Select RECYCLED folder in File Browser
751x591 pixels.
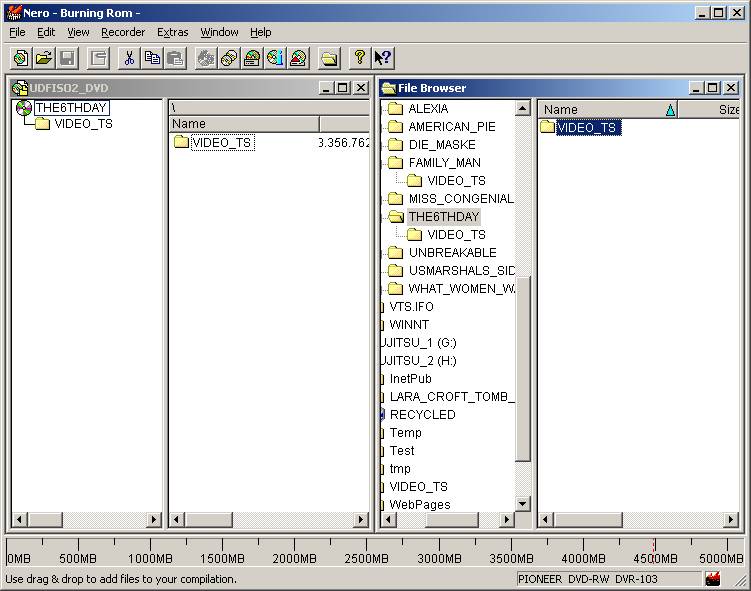(x=422, y=415)
